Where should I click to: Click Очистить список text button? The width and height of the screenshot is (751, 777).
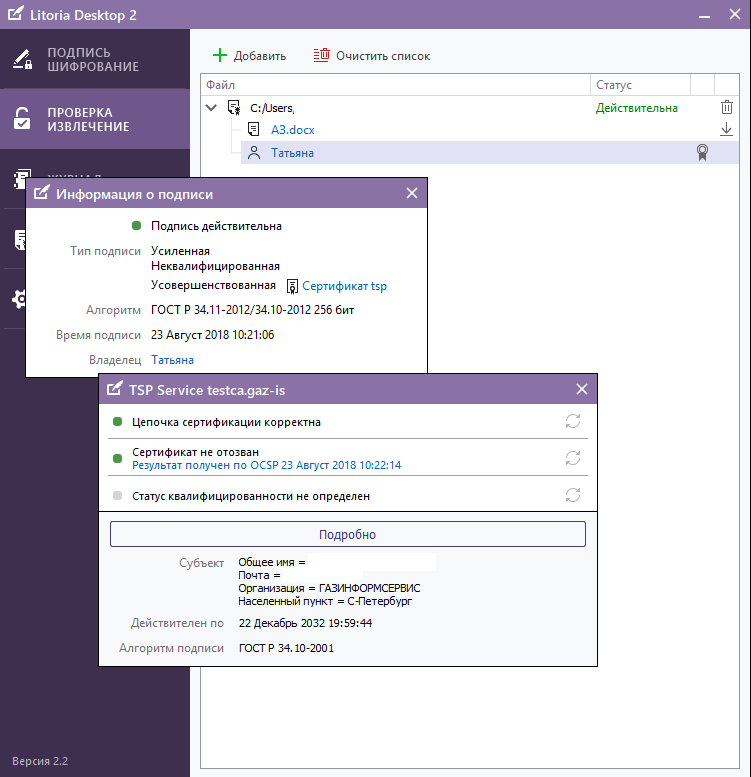pos(383,56)
